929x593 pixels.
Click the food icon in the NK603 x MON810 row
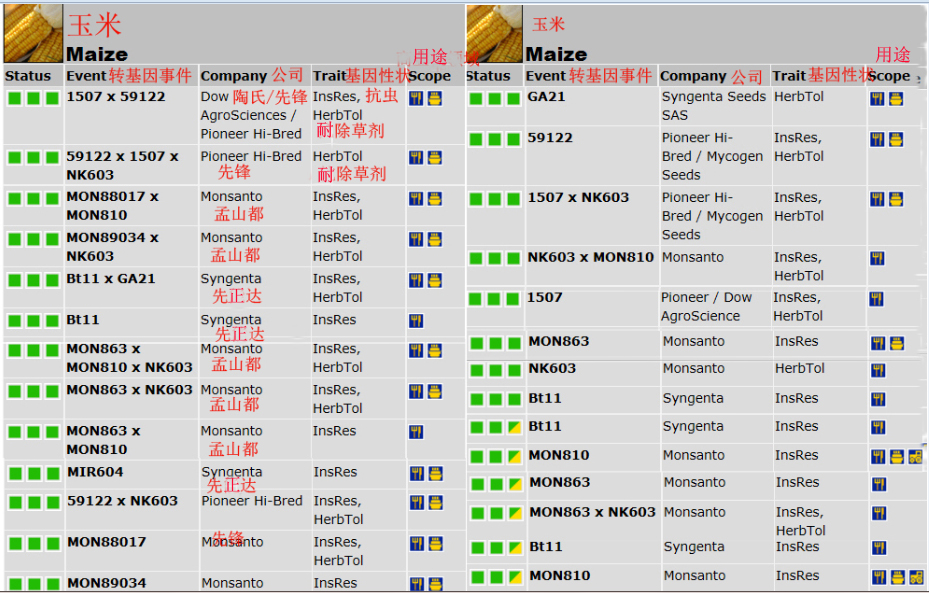(x=877, y=259)
